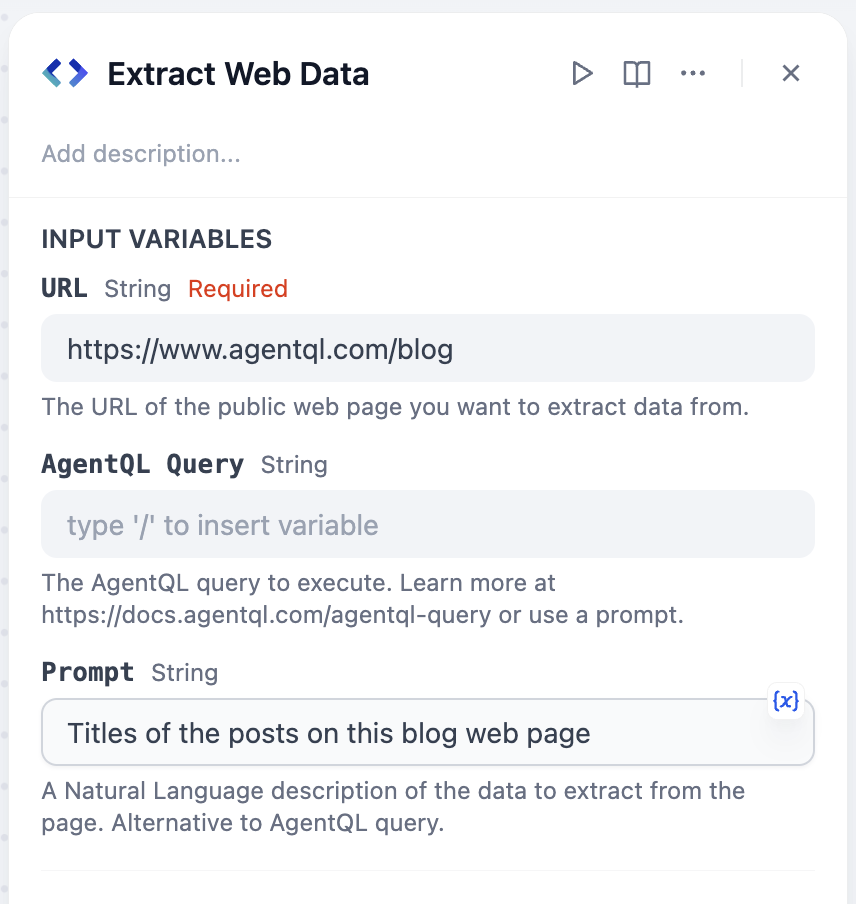Click into the AgentQL Query field

(x=427, y=525)
